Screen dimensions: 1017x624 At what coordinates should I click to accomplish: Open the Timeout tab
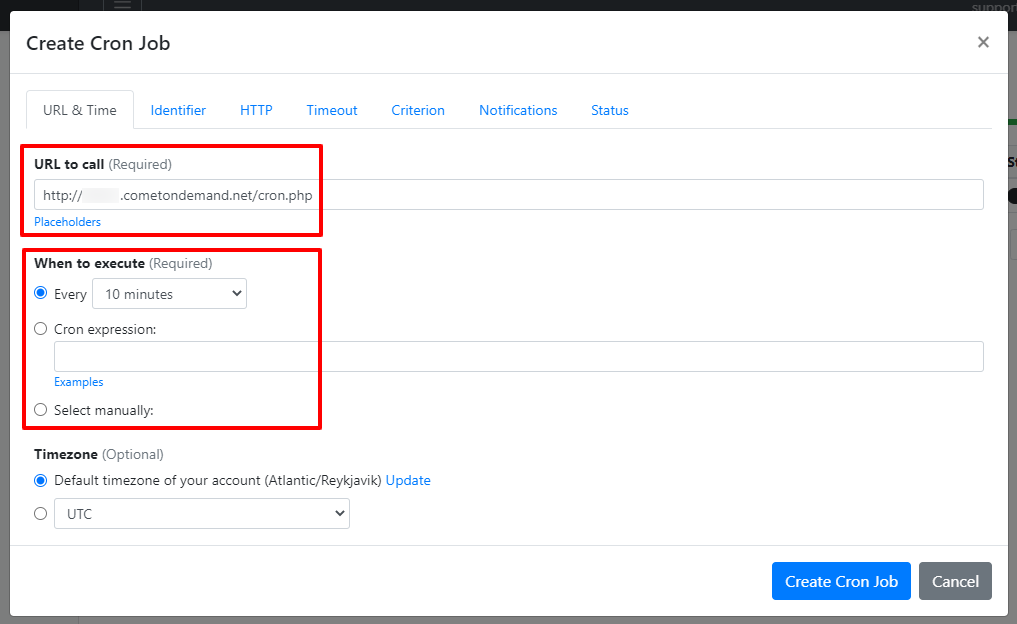(x=332, y=110)
